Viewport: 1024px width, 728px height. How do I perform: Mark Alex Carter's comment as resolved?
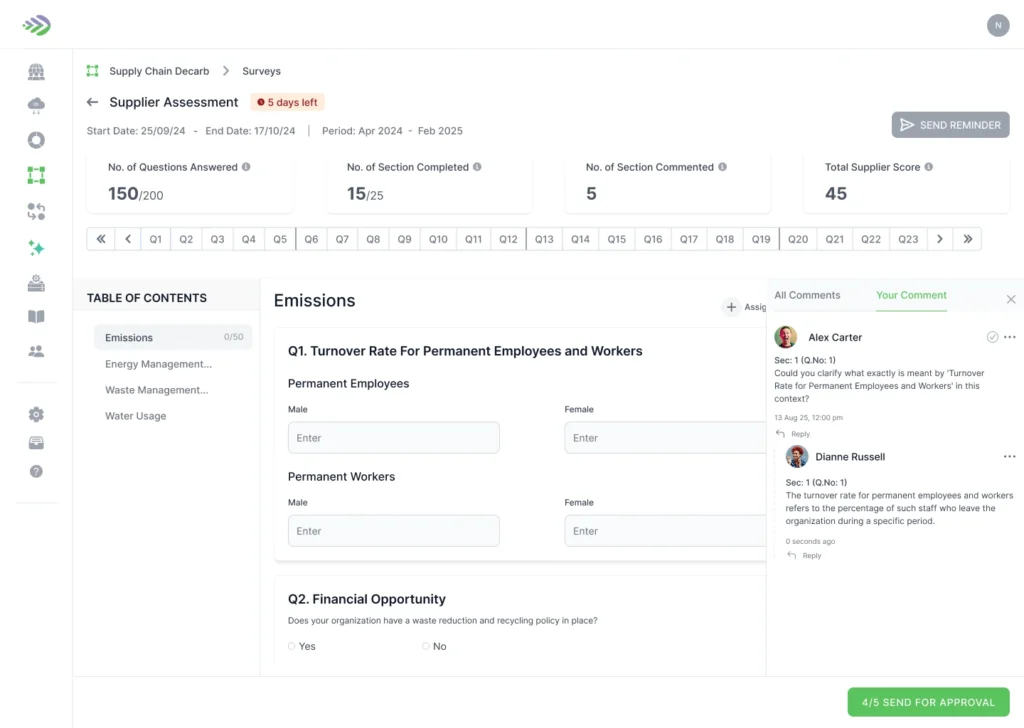point(992,337)
